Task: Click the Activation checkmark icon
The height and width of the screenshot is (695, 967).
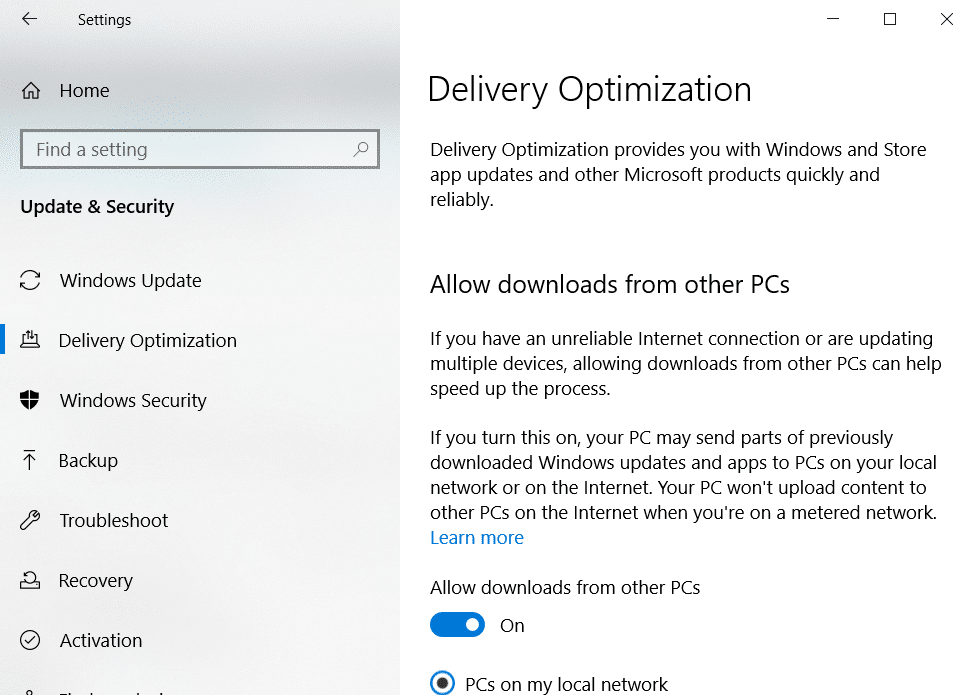Action: [30, 641]
